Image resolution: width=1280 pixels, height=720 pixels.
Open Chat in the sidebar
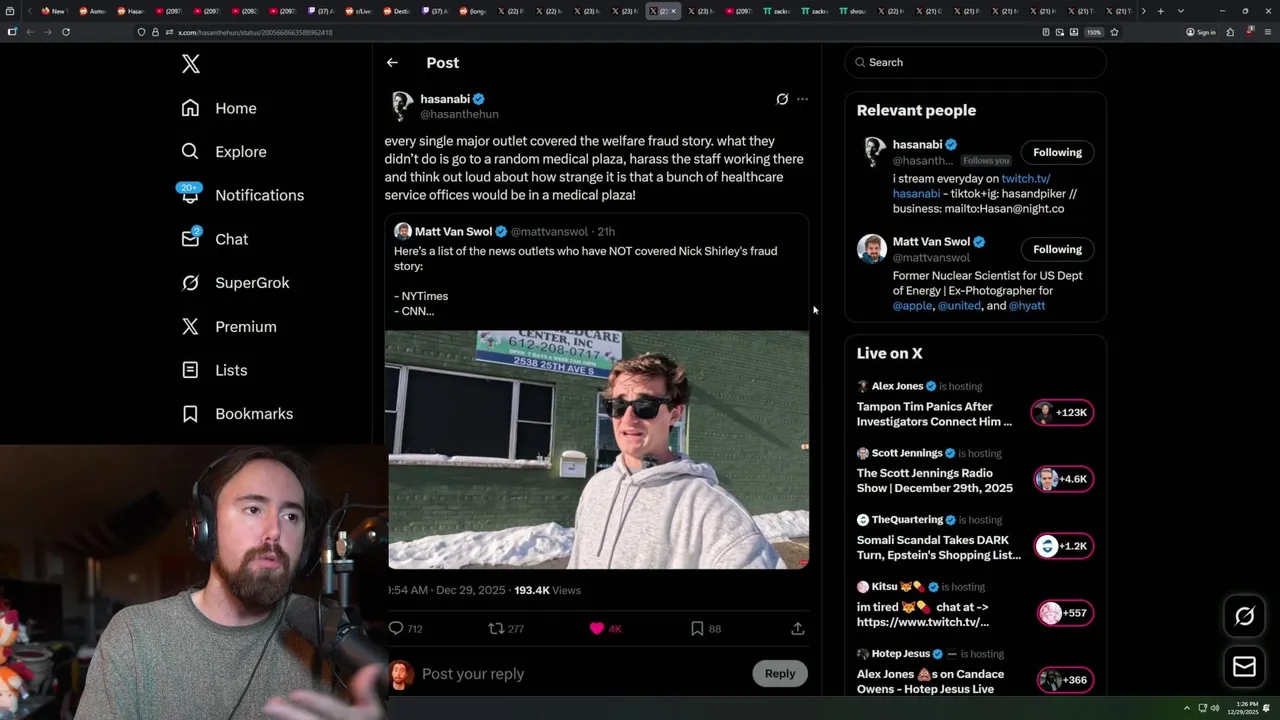214,239
